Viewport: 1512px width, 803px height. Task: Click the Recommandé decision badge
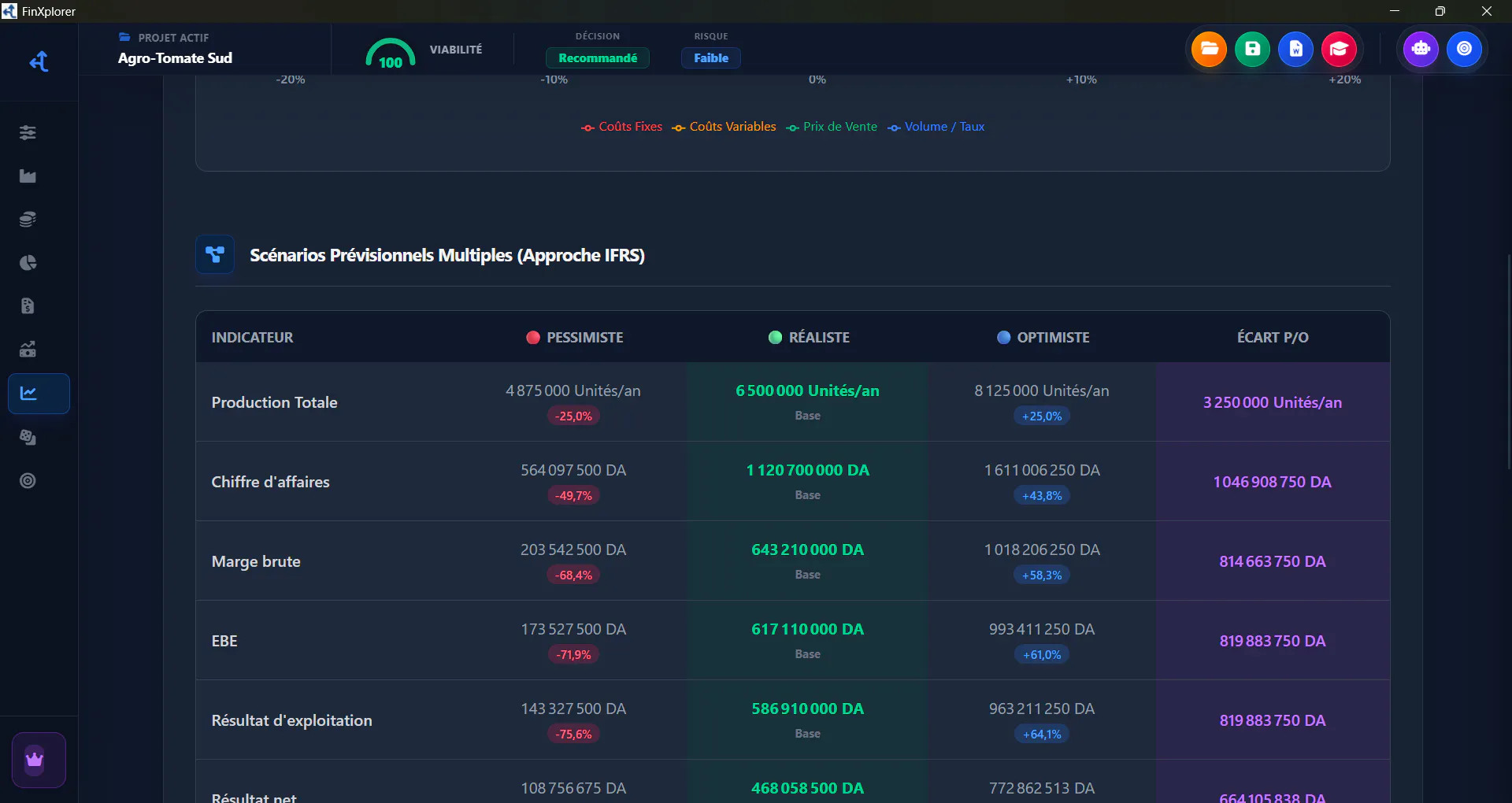[x=598, y=58]
